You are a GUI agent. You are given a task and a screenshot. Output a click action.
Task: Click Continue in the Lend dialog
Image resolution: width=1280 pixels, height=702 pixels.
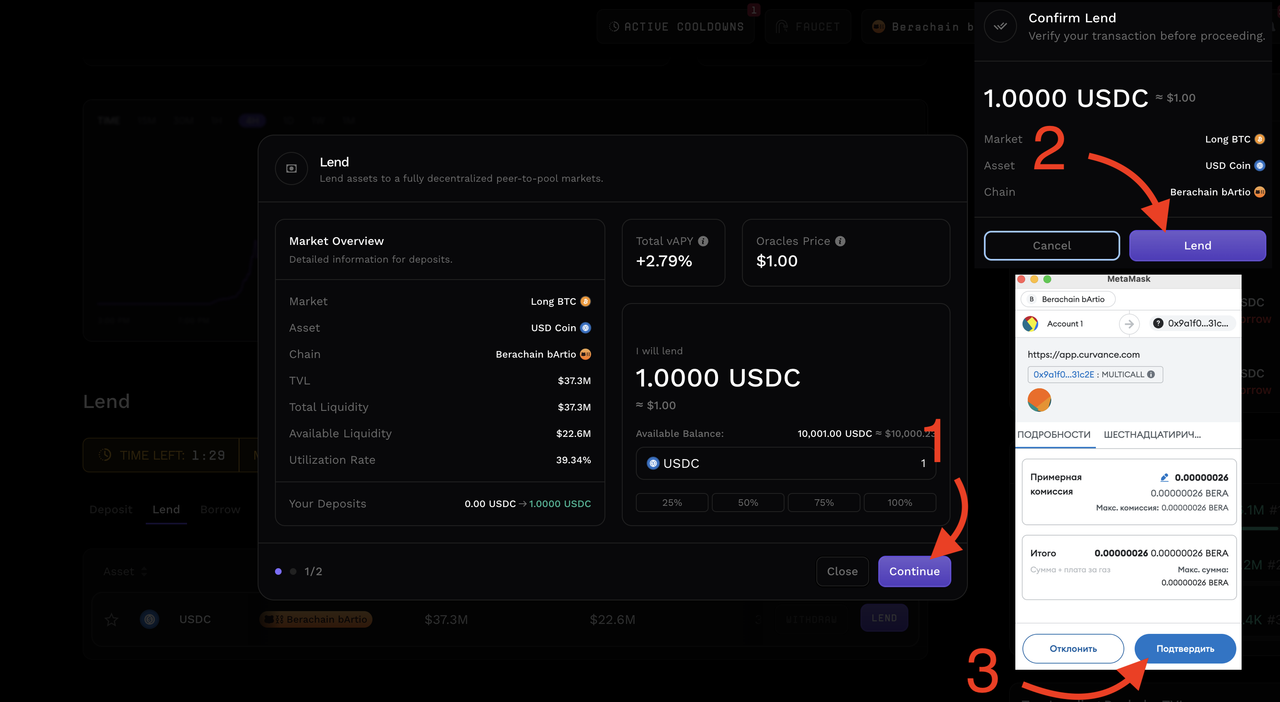pyautogui.click(x=914, y=571)
